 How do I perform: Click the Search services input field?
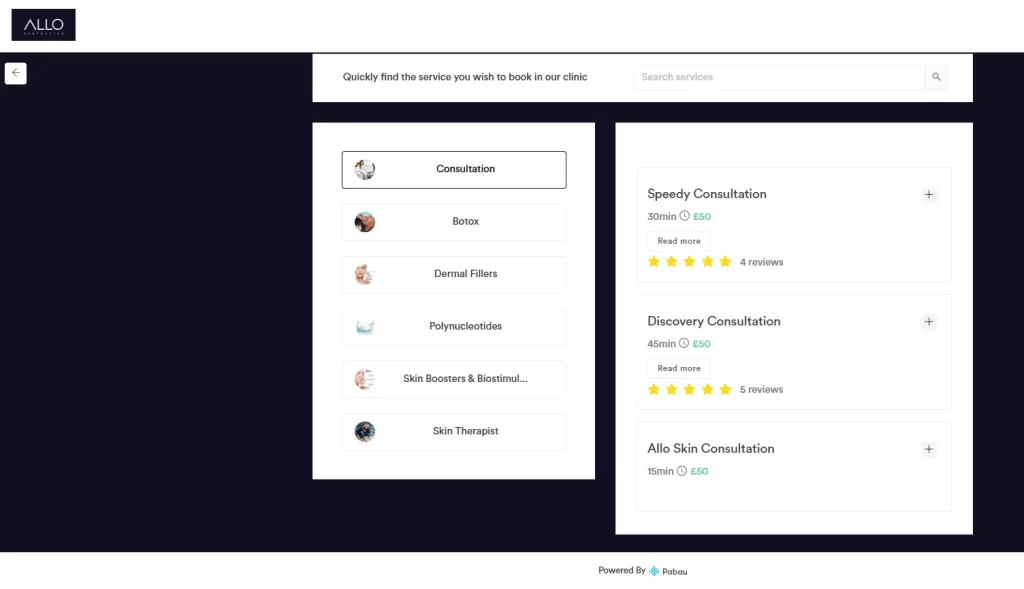[778, 77]
